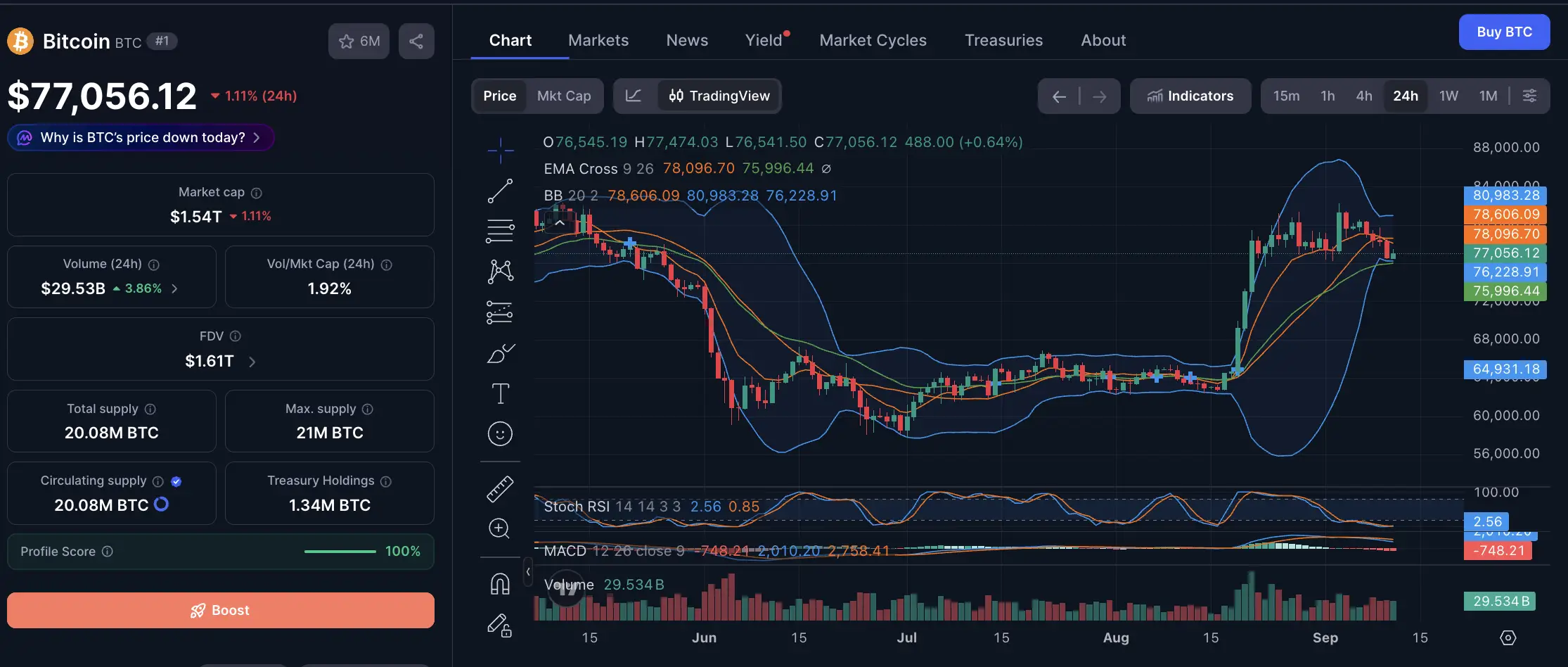Collapse the drawing toolbar side arrow
This screenshot has height=667, width=1568.
pos(528,571)
